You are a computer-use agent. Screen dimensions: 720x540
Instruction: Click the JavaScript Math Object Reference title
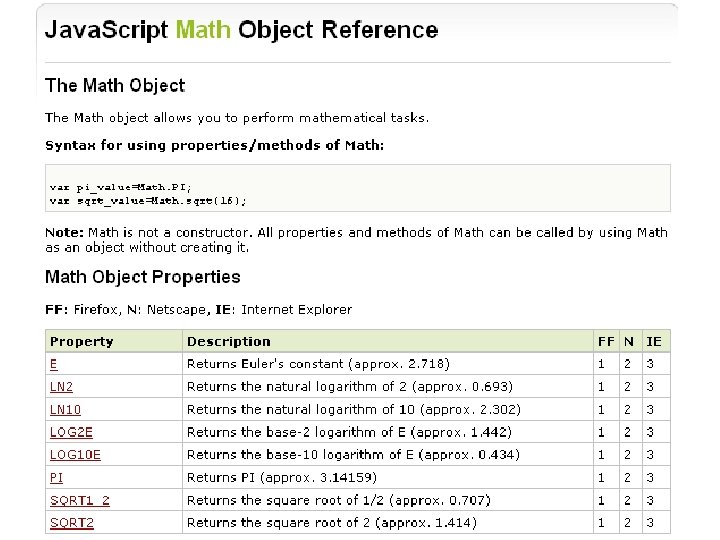tap(241, 30)
